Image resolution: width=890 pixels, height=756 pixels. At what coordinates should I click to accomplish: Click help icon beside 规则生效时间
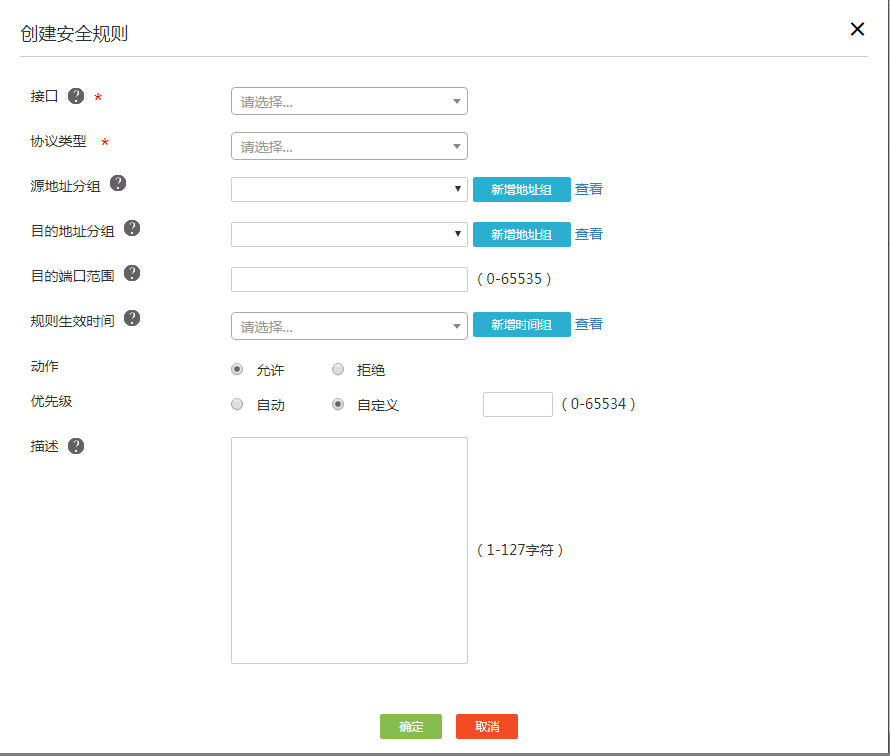131,319
